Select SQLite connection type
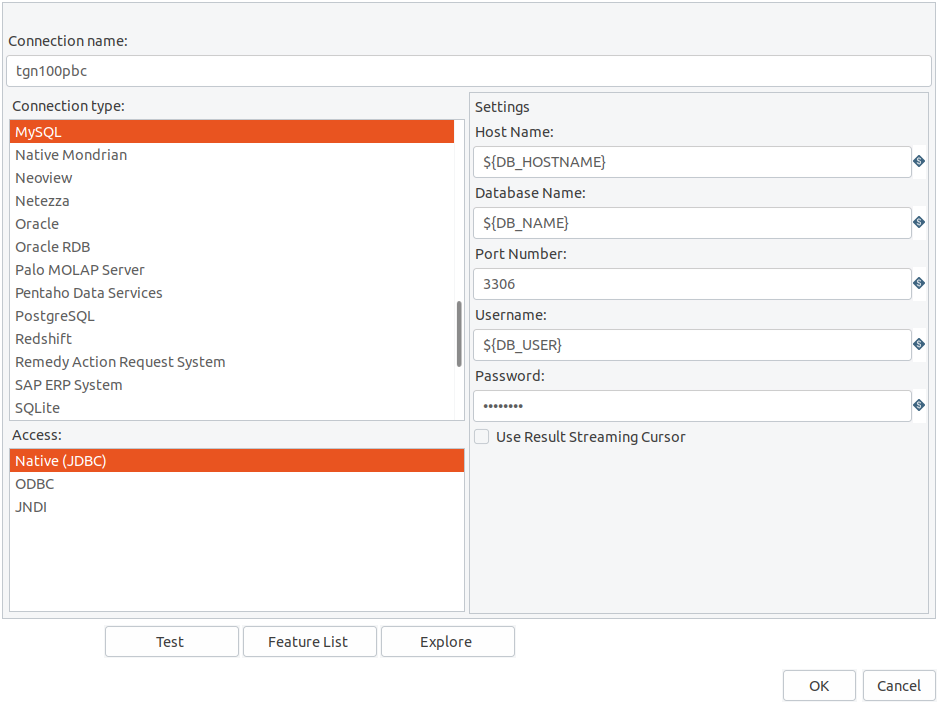The width and height of the screenshot is (941, 707). (x=232, y=408)
